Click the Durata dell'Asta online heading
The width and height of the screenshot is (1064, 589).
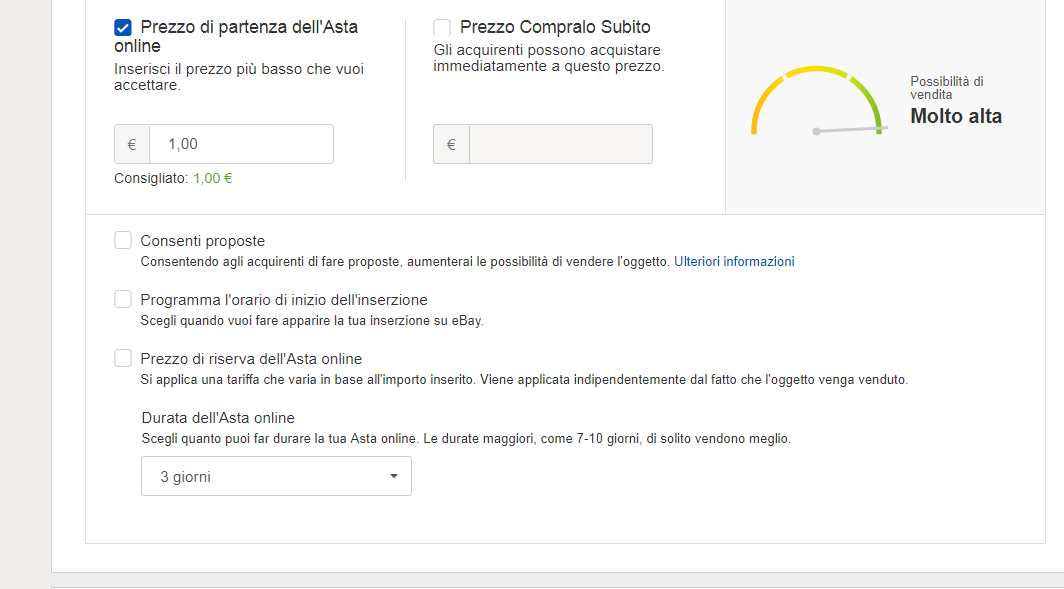[218, 418]
